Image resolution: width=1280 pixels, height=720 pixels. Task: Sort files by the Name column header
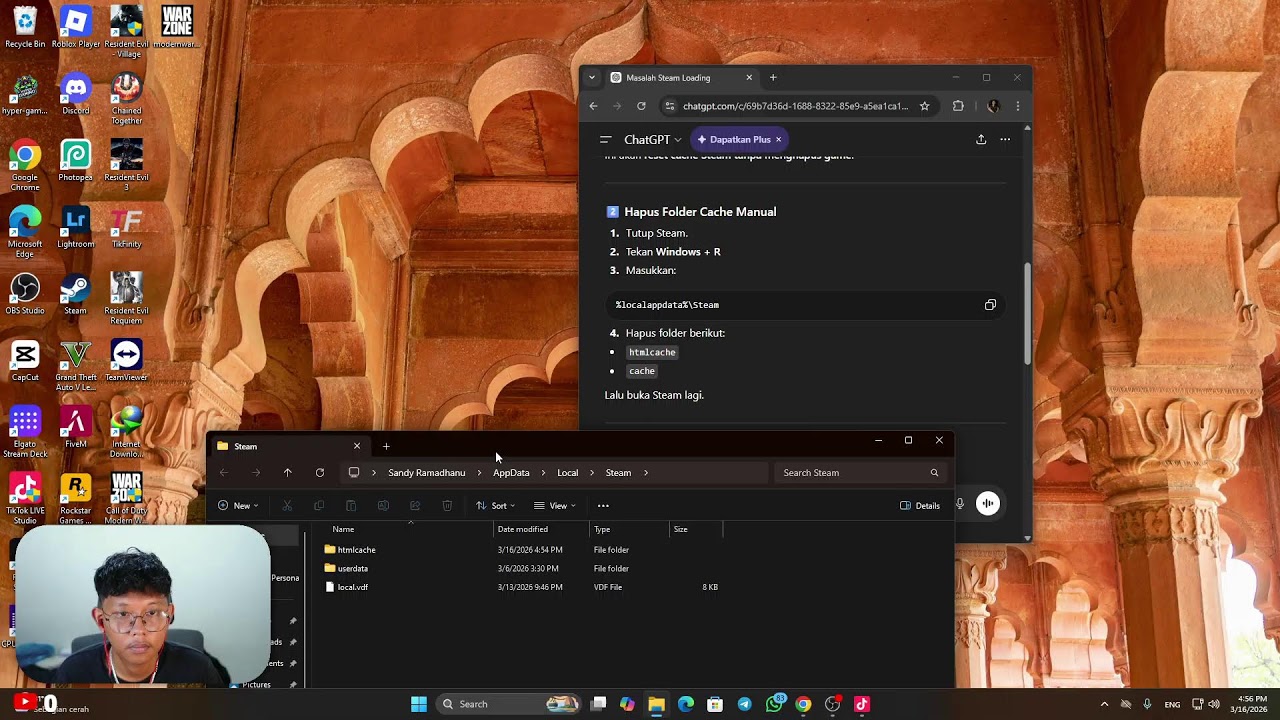(343, 529)
